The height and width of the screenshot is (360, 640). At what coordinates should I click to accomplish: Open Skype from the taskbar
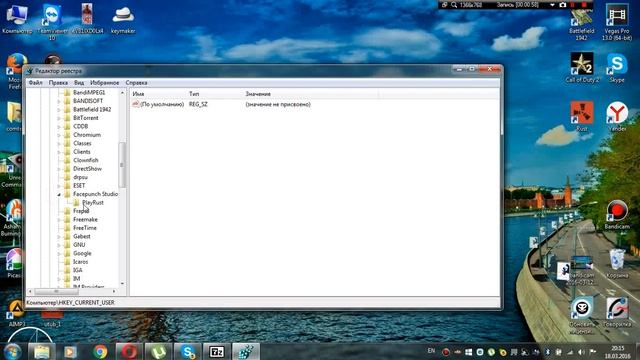point(187,351)
